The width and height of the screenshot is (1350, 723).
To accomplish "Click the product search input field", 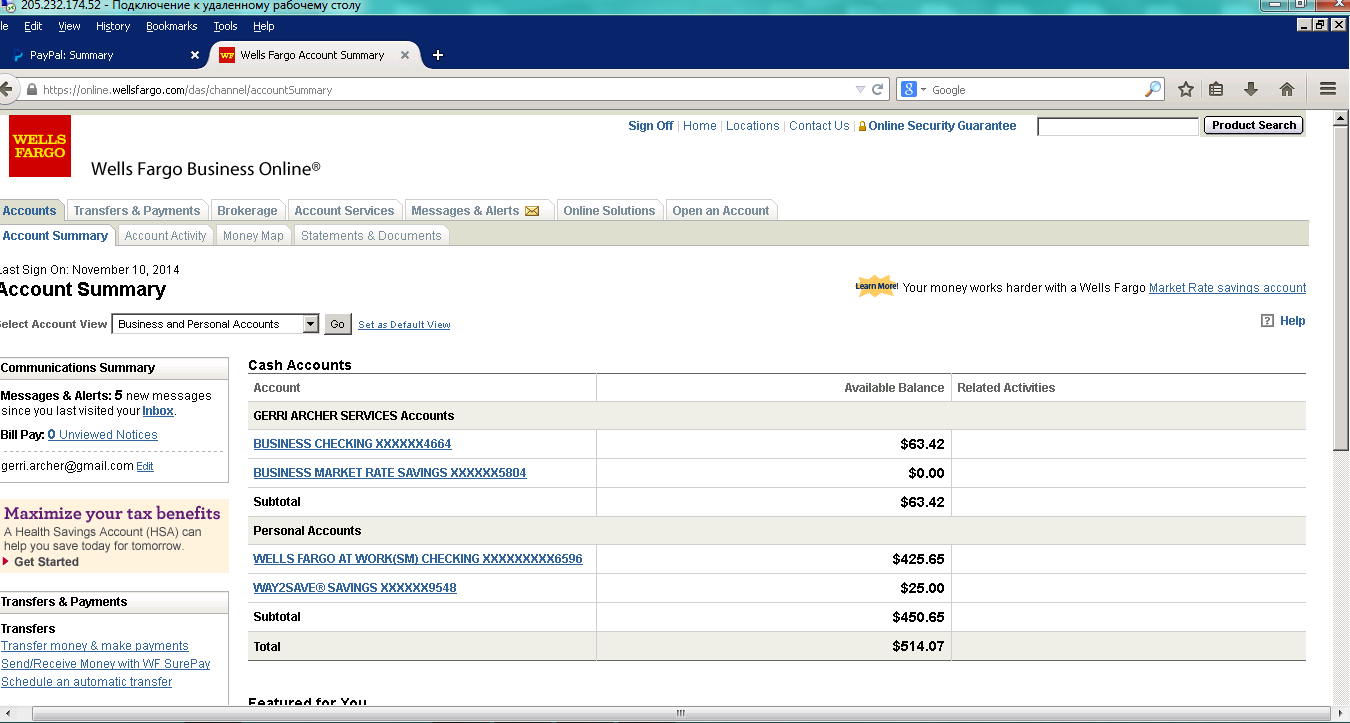I will (1118, 127).
